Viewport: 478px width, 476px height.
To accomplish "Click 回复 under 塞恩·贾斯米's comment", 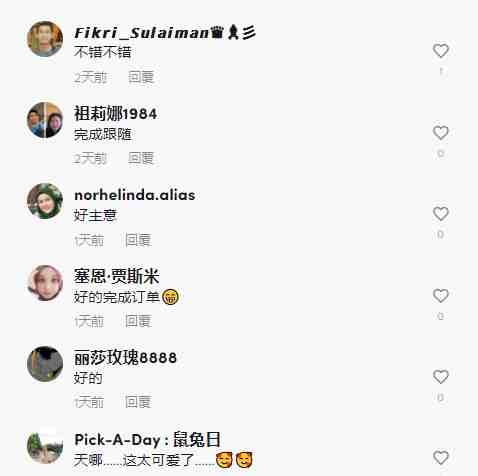I will pyautogui.click(x=138, y=321).
